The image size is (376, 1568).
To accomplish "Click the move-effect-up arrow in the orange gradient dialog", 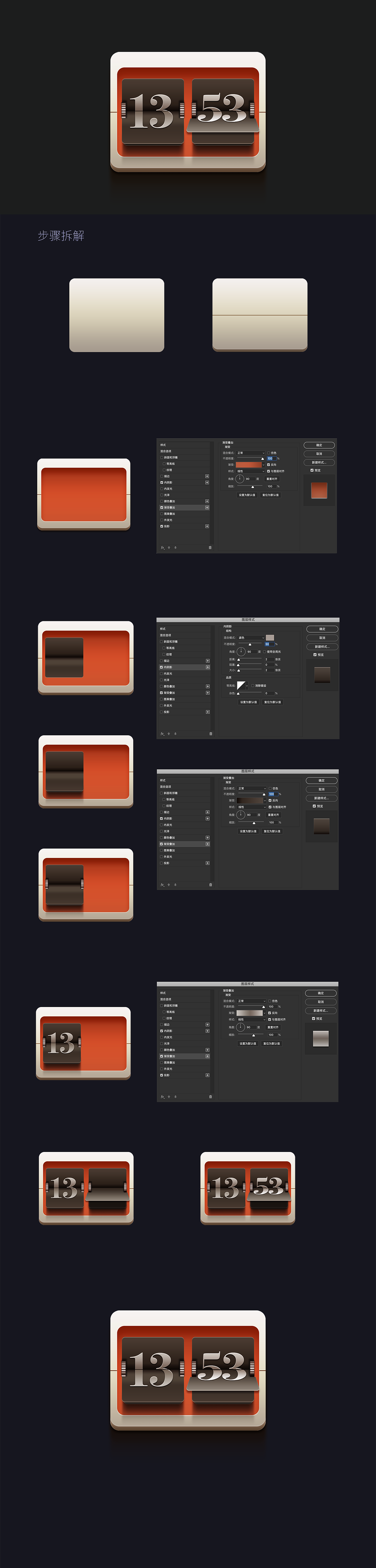I will tap(169, 547).
